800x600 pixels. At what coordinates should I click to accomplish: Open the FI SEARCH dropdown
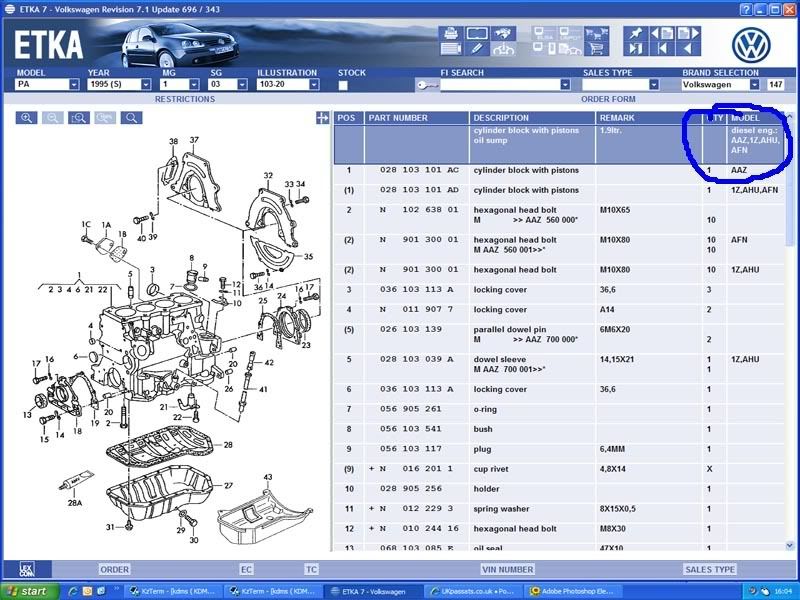(565, 85)
